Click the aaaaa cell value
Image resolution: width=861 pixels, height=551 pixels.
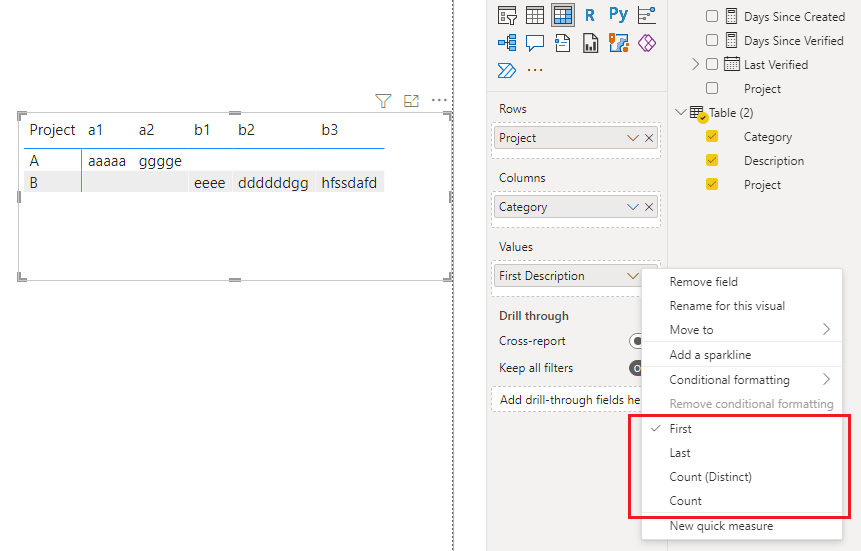(107, 162)
